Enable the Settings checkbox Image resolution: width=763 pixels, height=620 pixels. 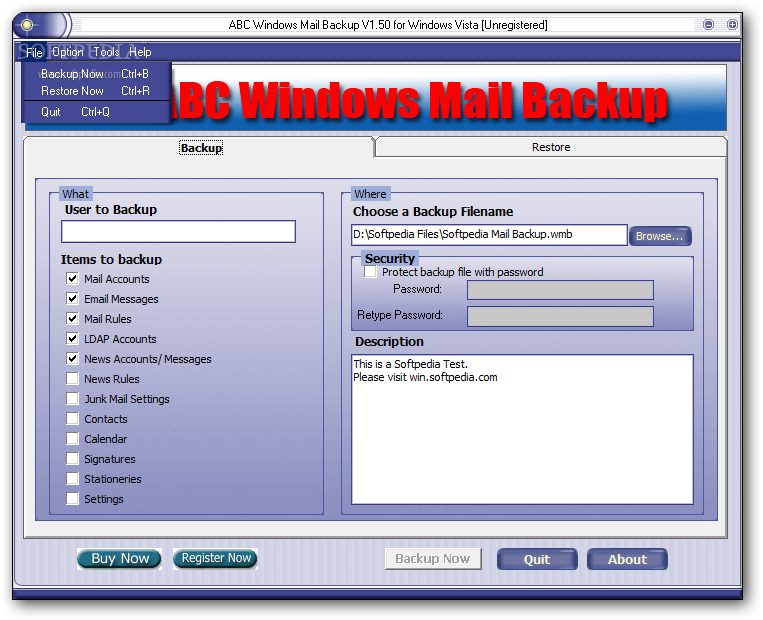pos(73,498)
